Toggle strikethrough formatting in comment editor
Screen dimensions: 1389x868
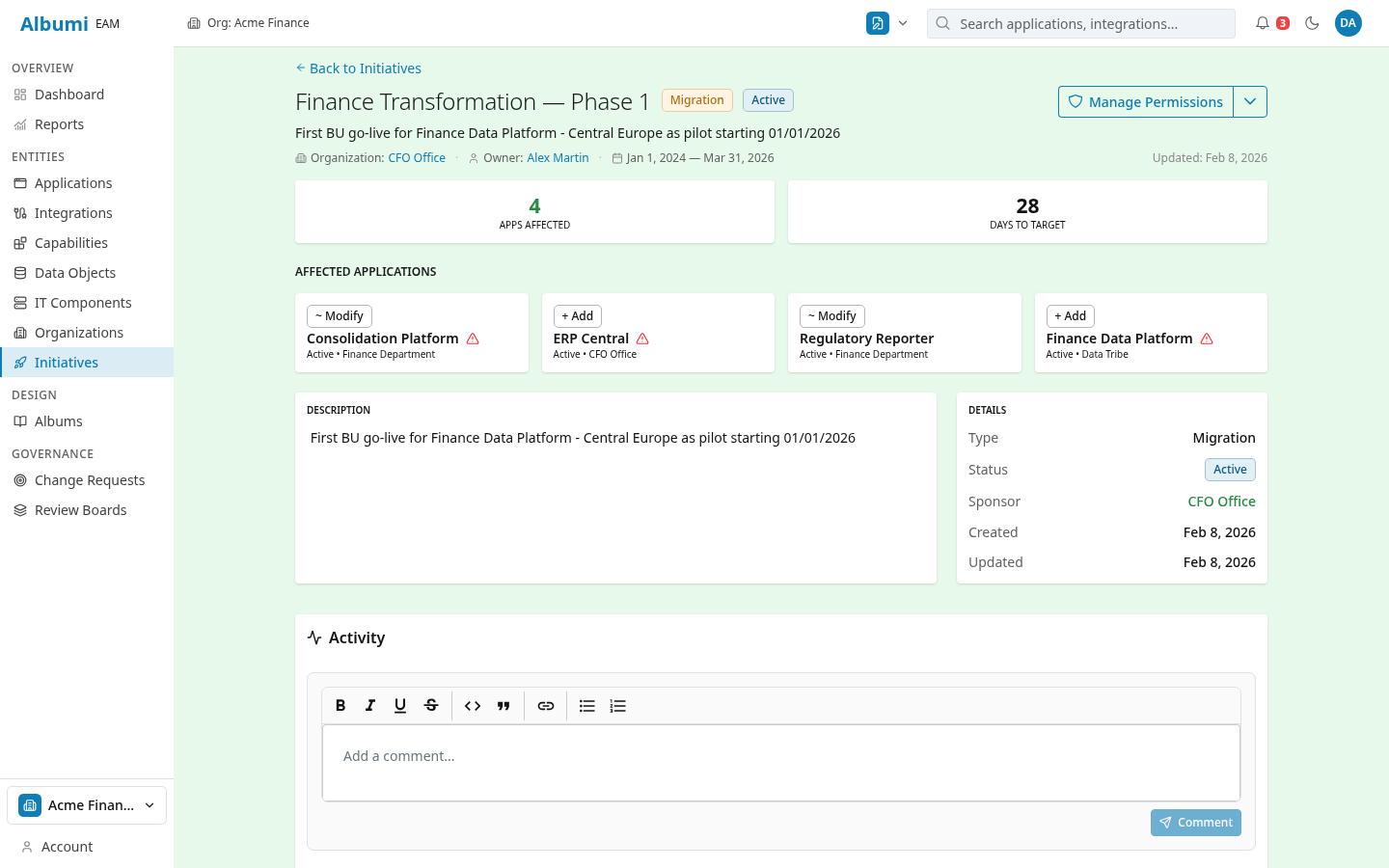click(431, 706)
